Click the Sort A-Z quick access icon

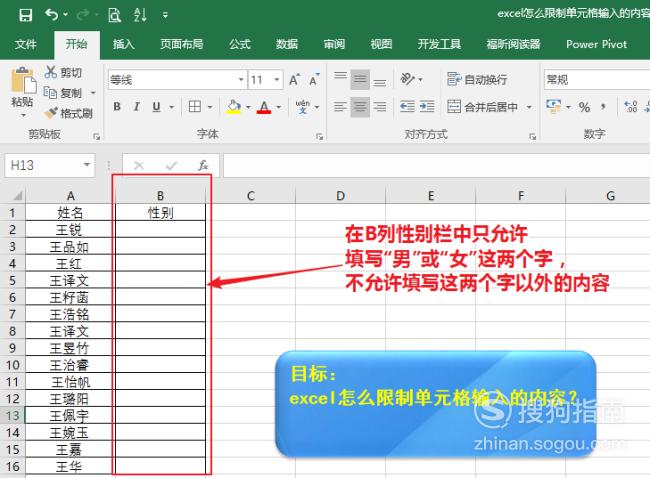140,15
